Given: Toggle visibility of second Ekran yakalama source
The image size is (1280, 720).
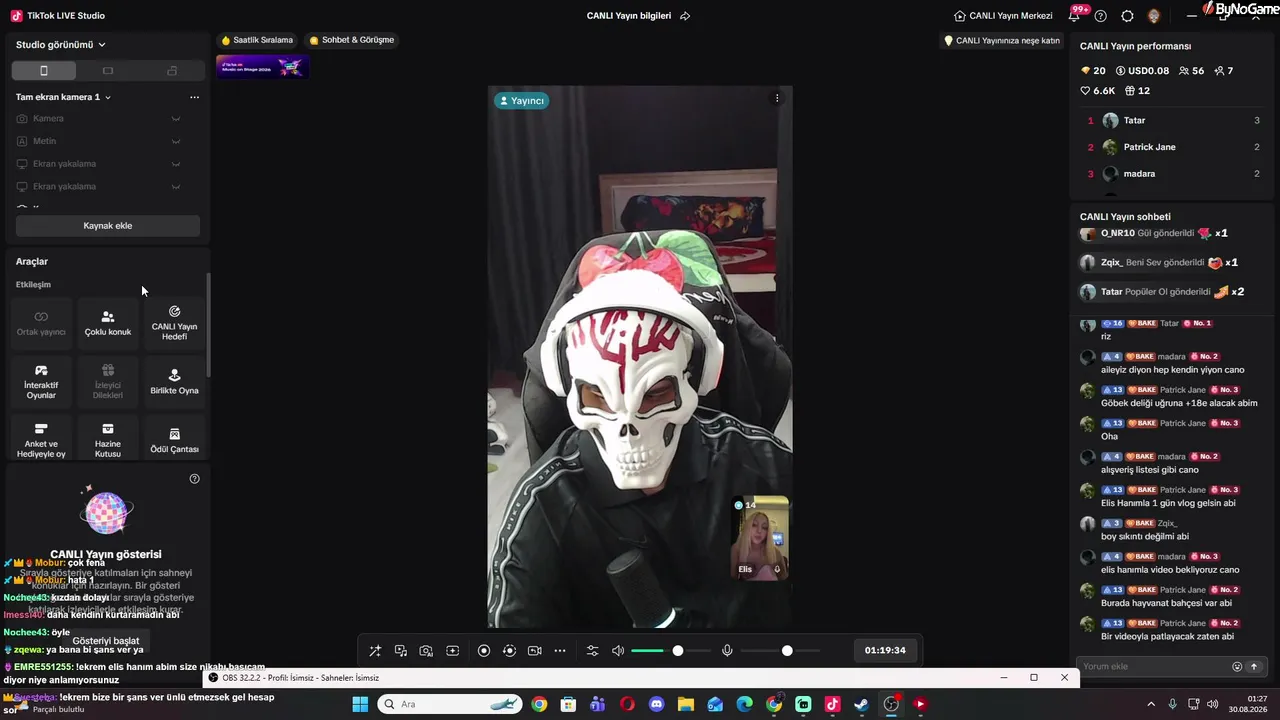Looking at the screenshot, I should point(176,187).
